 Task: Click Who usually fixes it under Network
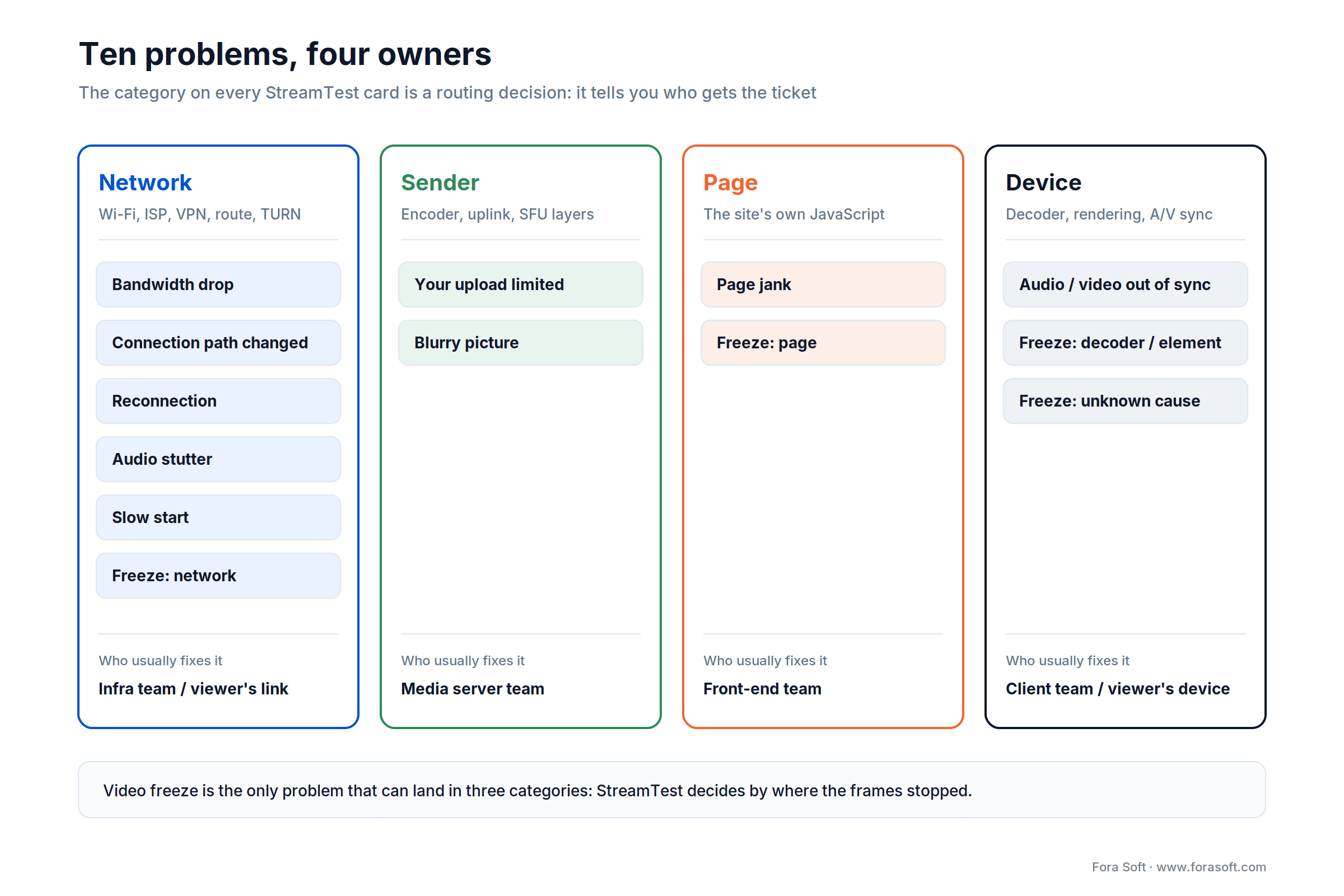pyautogui.click(x=160, y=661)
